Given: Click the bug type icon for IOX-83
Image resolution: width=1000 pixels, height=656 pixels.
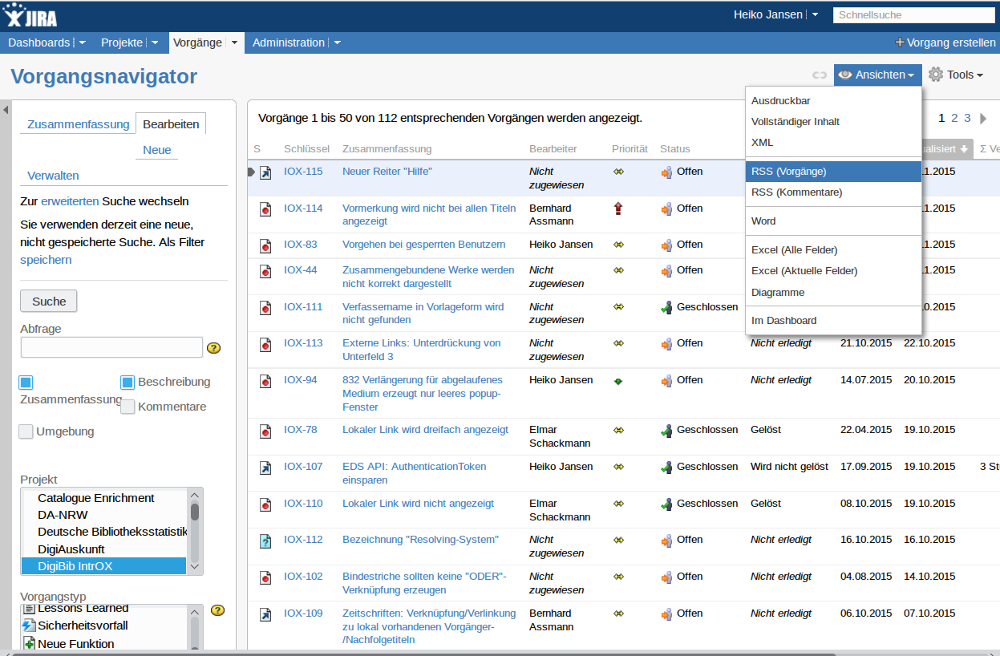Looking at the screenshot, I should 265,245.
